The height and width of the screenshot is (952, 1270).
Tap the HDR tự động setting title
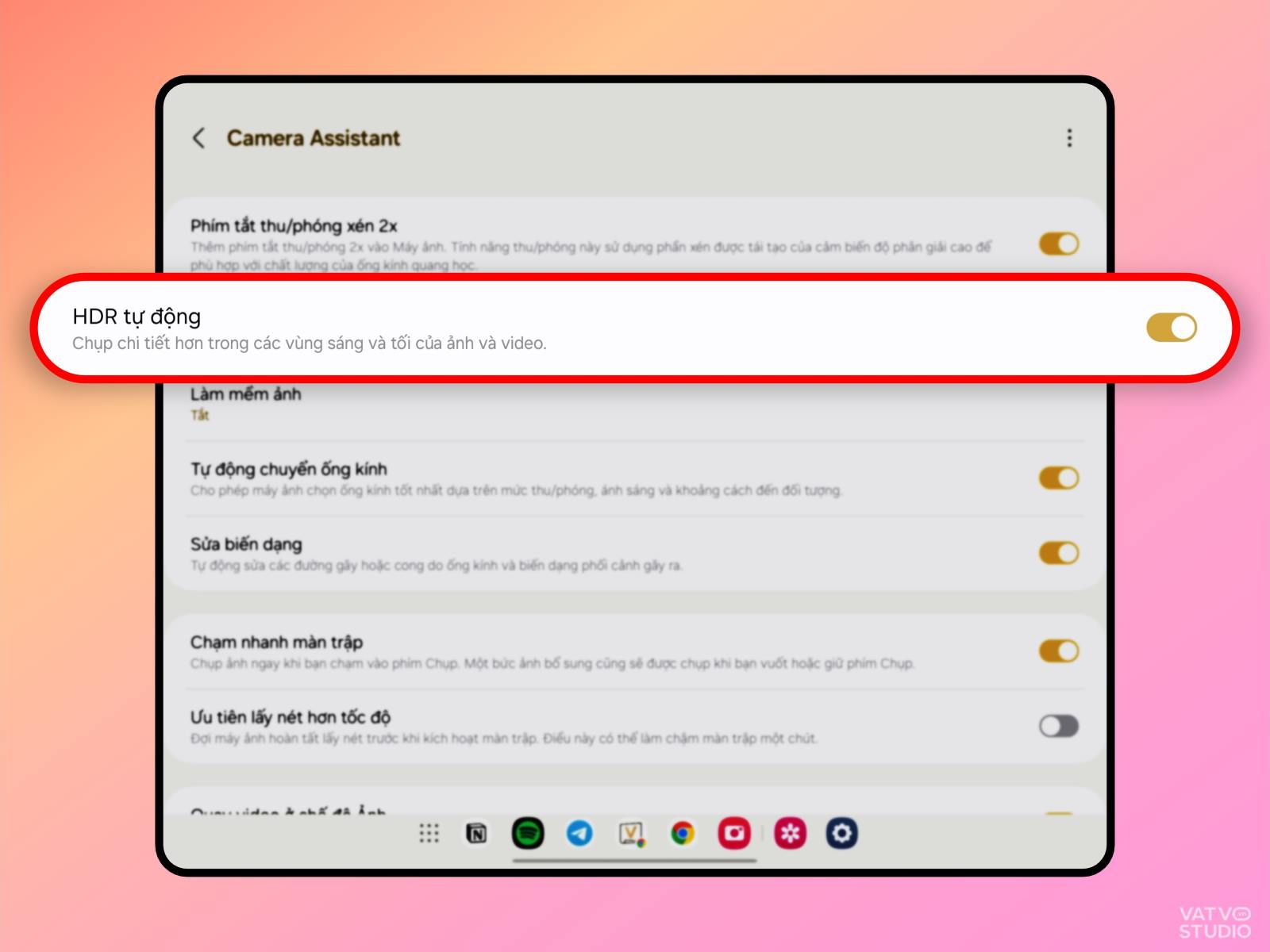click(x=137, y=317)
